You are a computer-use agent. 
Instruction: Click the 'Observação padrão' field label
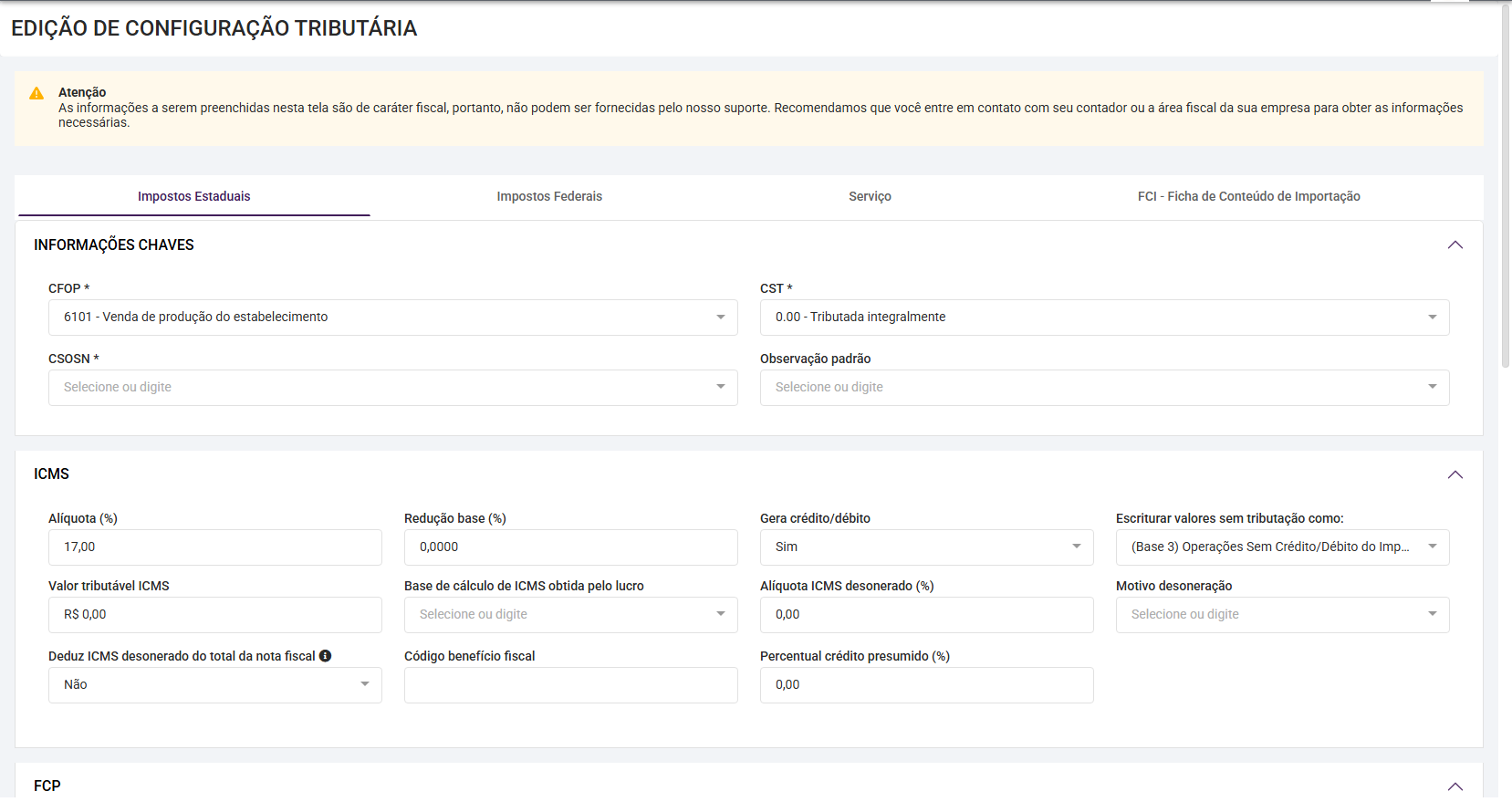pyautogui.click(x=816, y=359)
